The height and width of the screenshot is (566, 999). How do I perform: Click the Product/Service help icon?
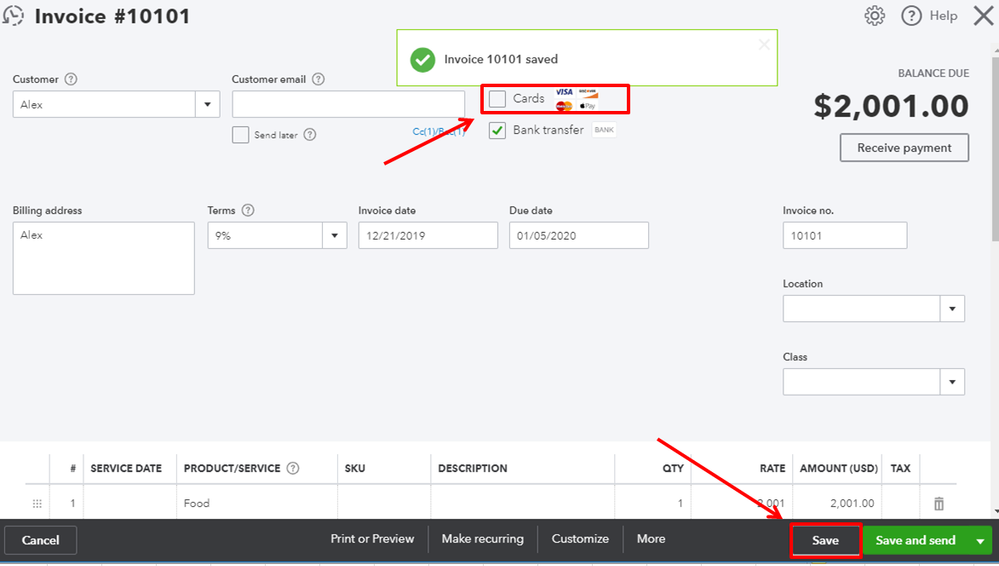292,468
